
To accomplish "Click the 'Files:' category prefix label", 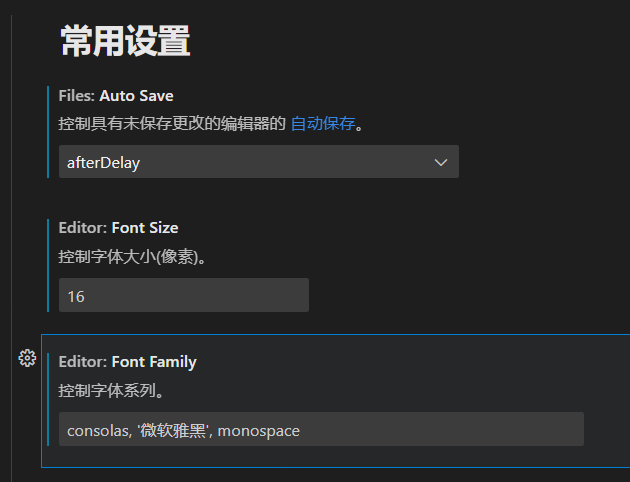I will tap(77, 96).
